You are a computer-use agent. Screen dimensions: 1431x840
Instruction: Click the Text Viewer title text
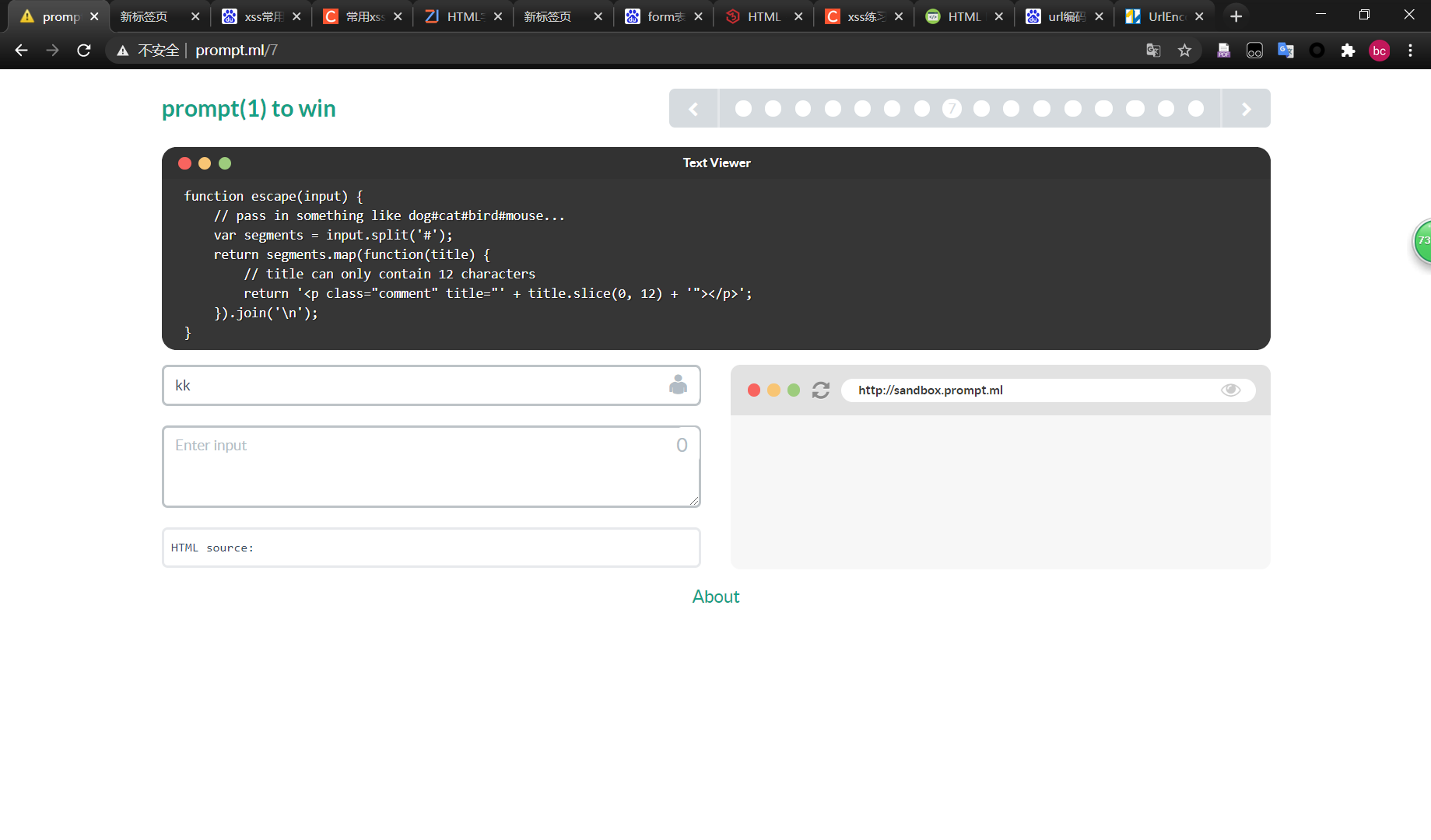click(717, 163)
